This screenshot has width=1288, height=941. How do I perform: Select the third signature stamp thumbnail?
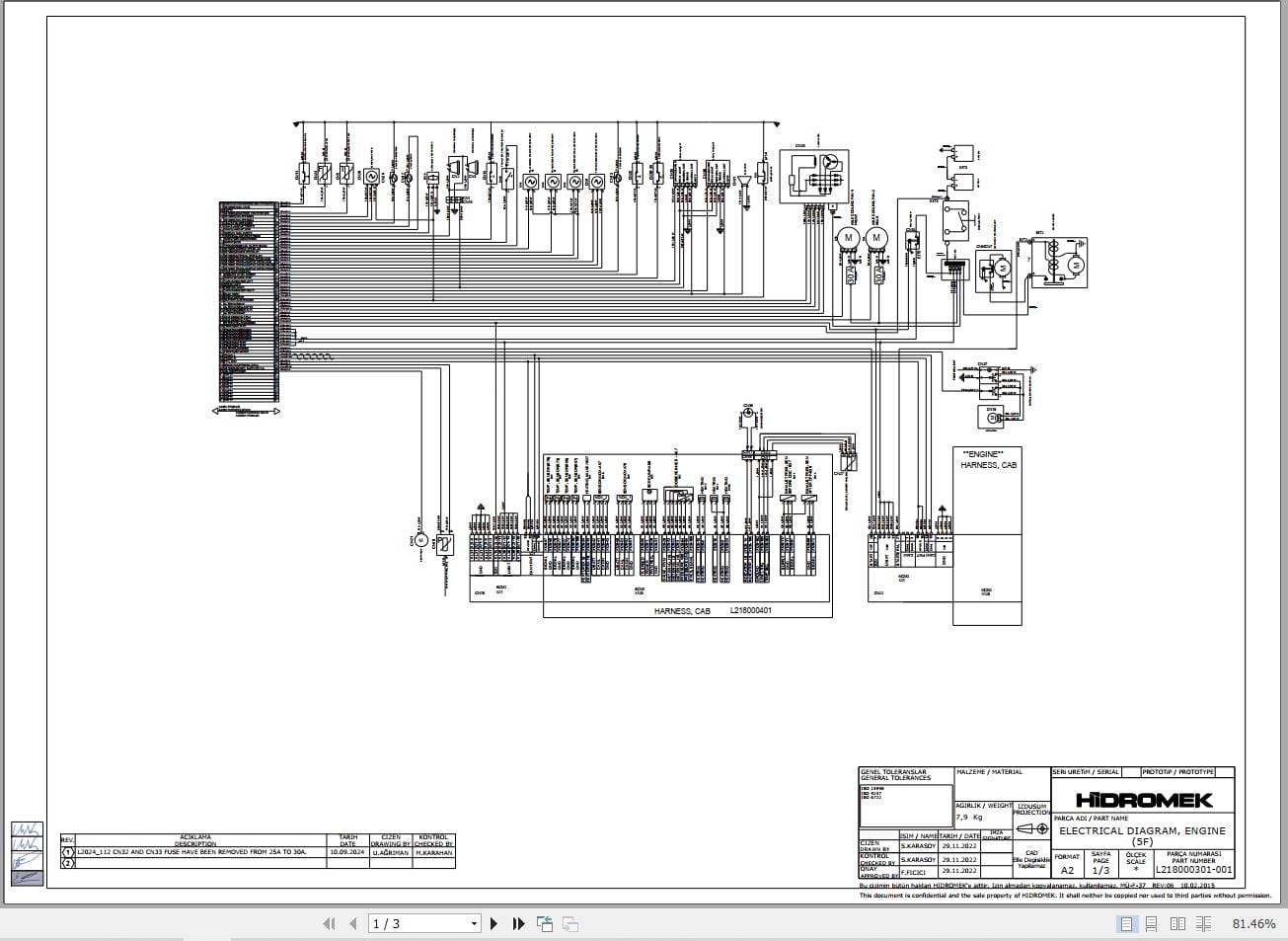27,859
